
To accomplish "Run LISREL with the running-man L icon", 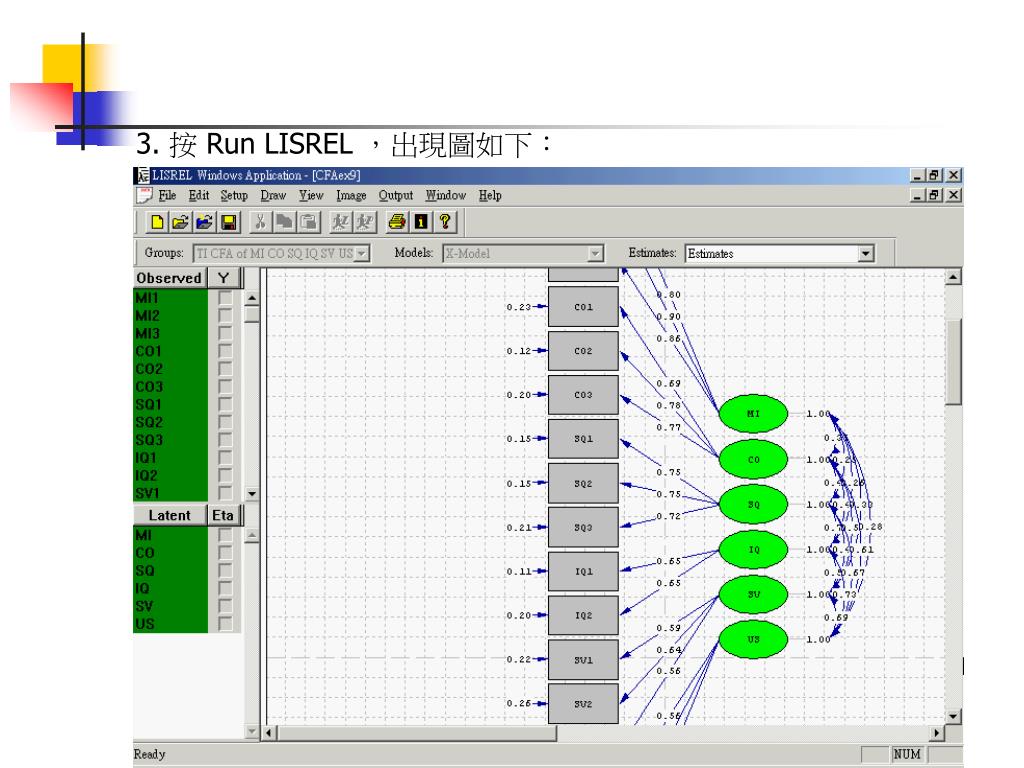I will click(x=340, y=223).
